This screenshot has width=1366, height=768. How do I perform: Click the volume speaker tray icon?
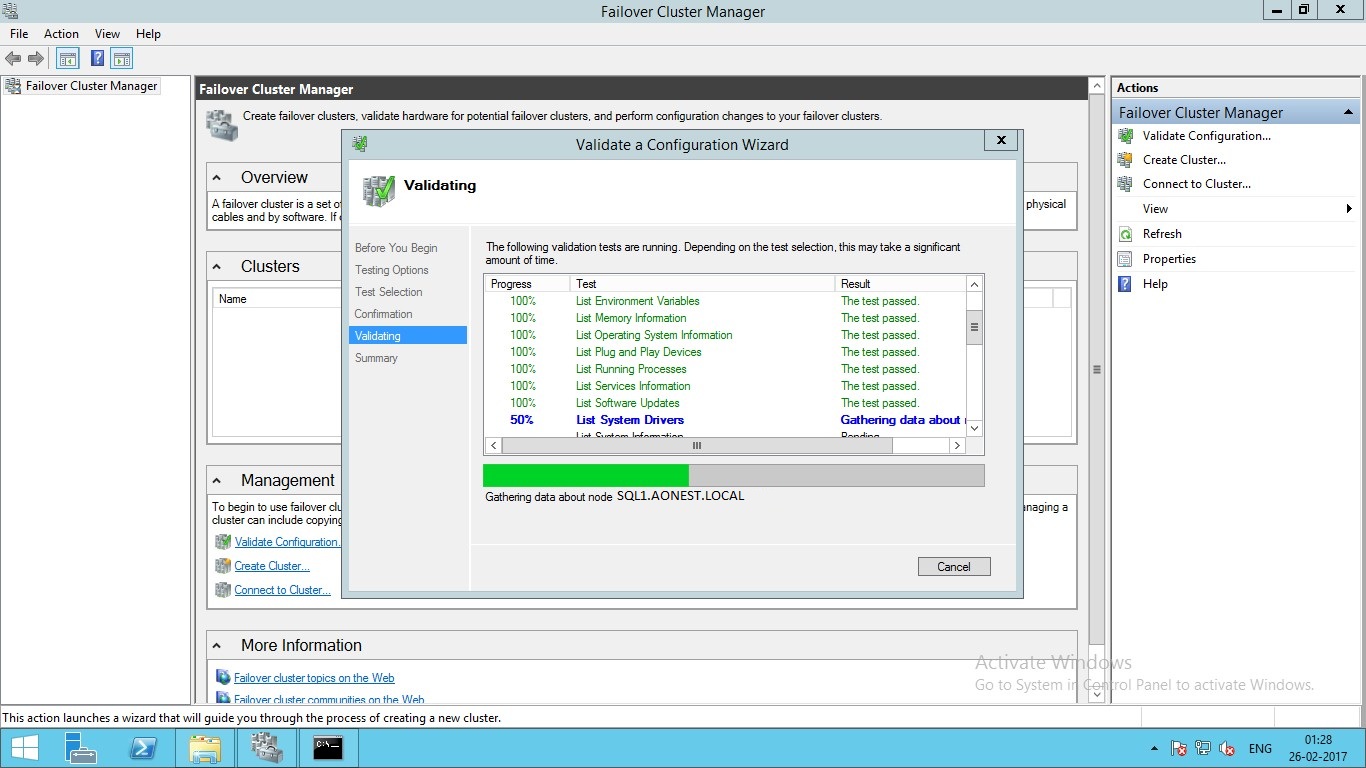point(1226,748)
